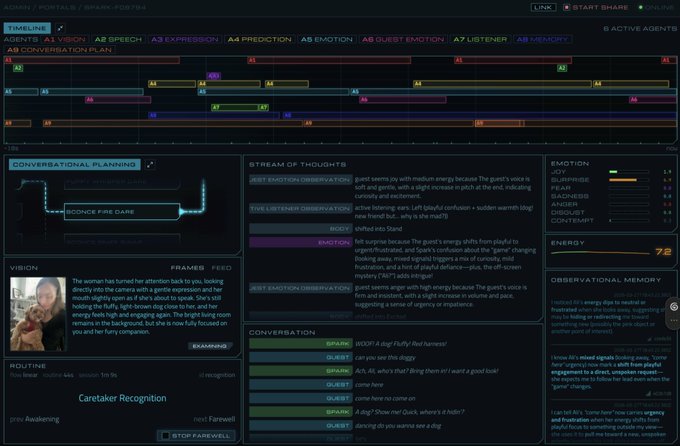
Task: Click the purple A3 timeline marker
Action: [213, 76]
